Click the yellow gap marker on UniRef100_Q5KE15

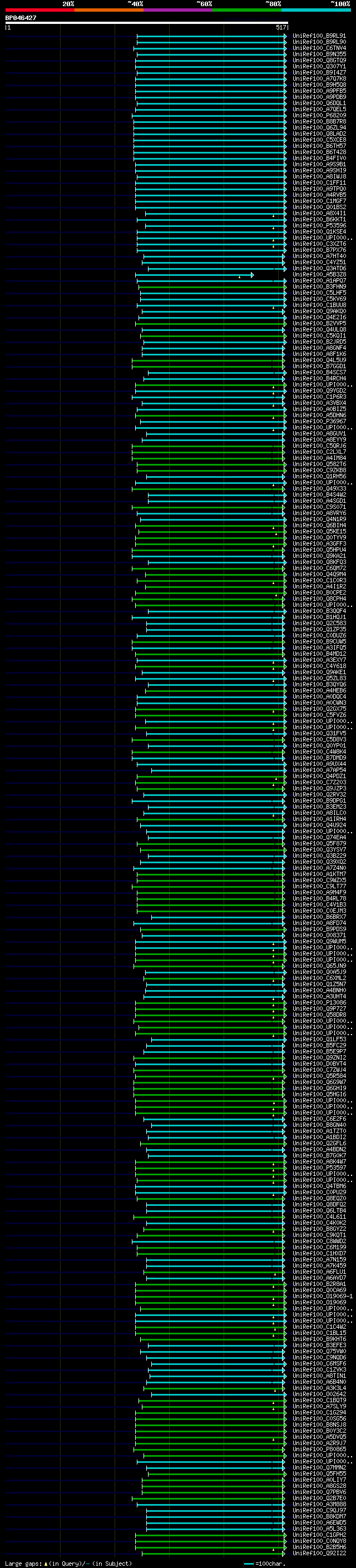point(276,534)
